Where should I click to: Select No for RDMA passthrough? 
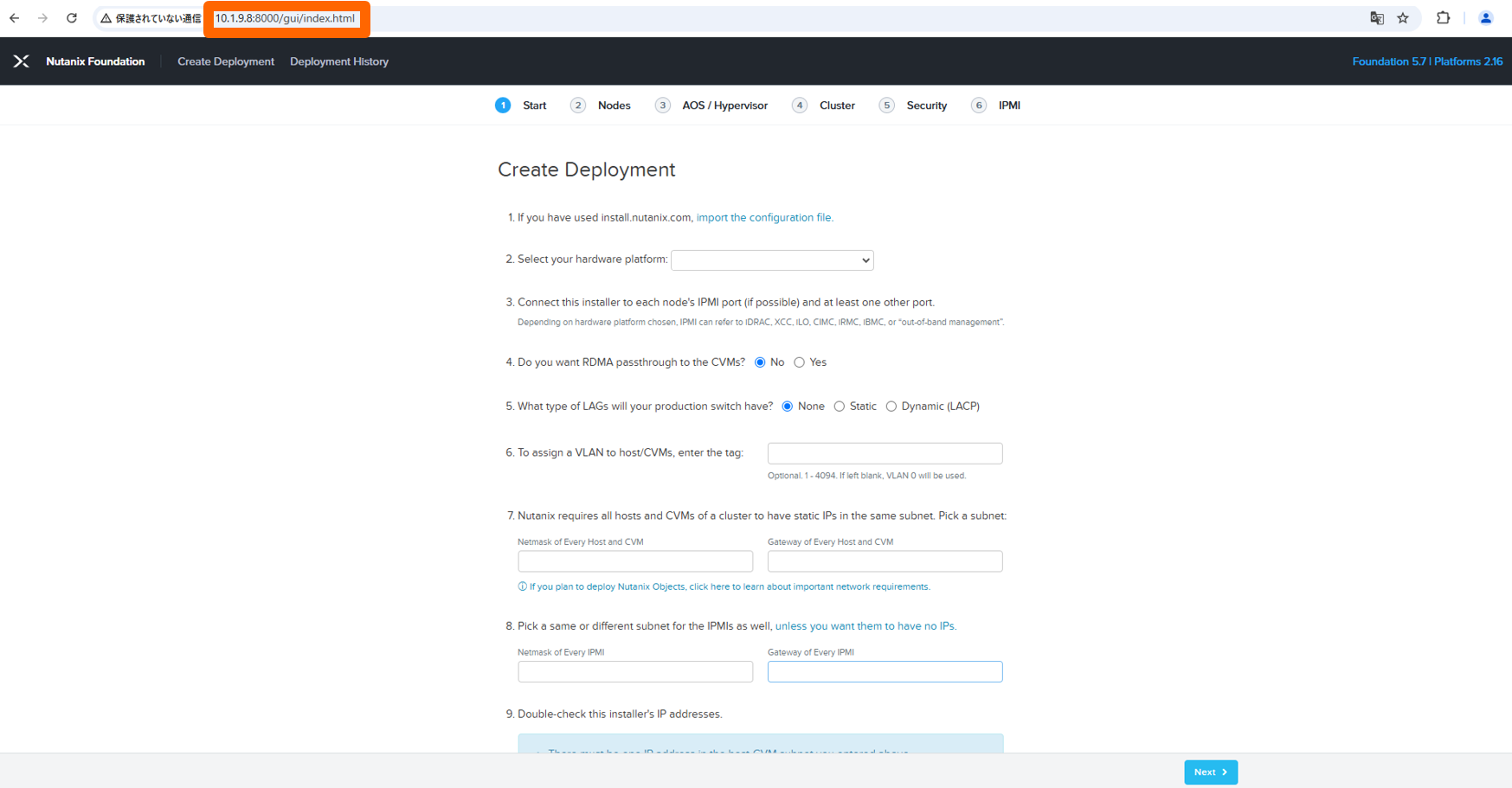tap(760, 362)
